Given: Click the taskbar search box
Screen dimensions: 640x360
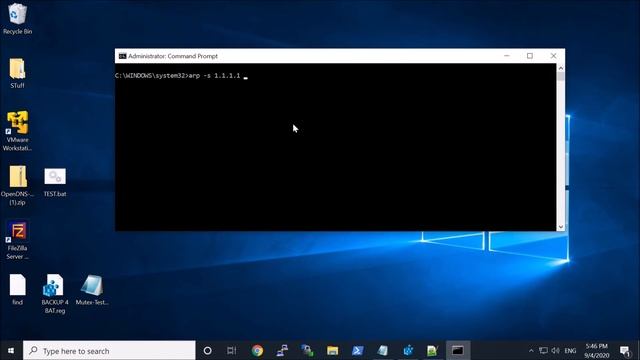Looking at the screenshot, I should click(109, 351).
